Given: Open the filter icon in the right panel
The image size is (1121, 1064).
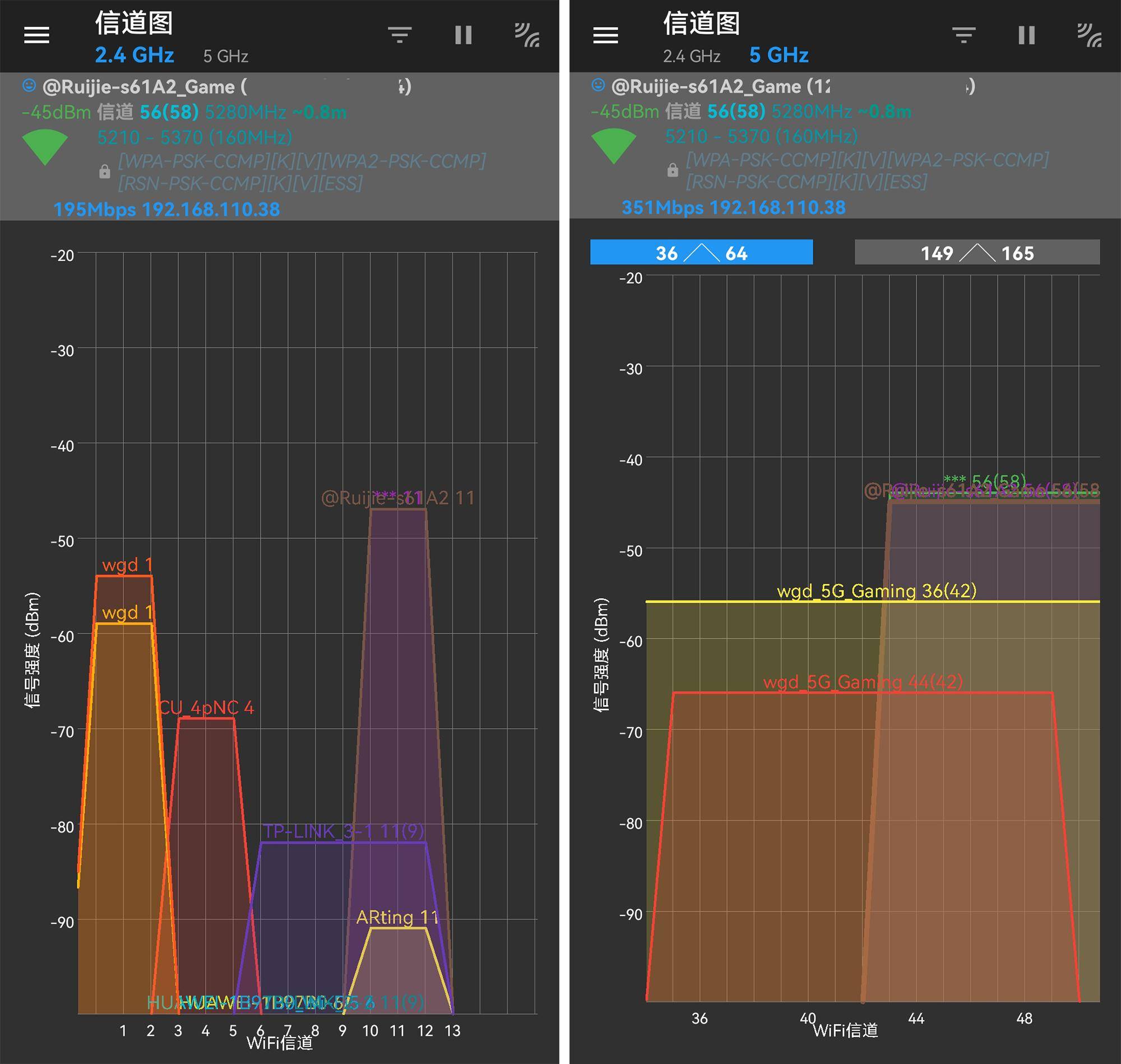Looking at the screenshot, I should tap(963, 35).
